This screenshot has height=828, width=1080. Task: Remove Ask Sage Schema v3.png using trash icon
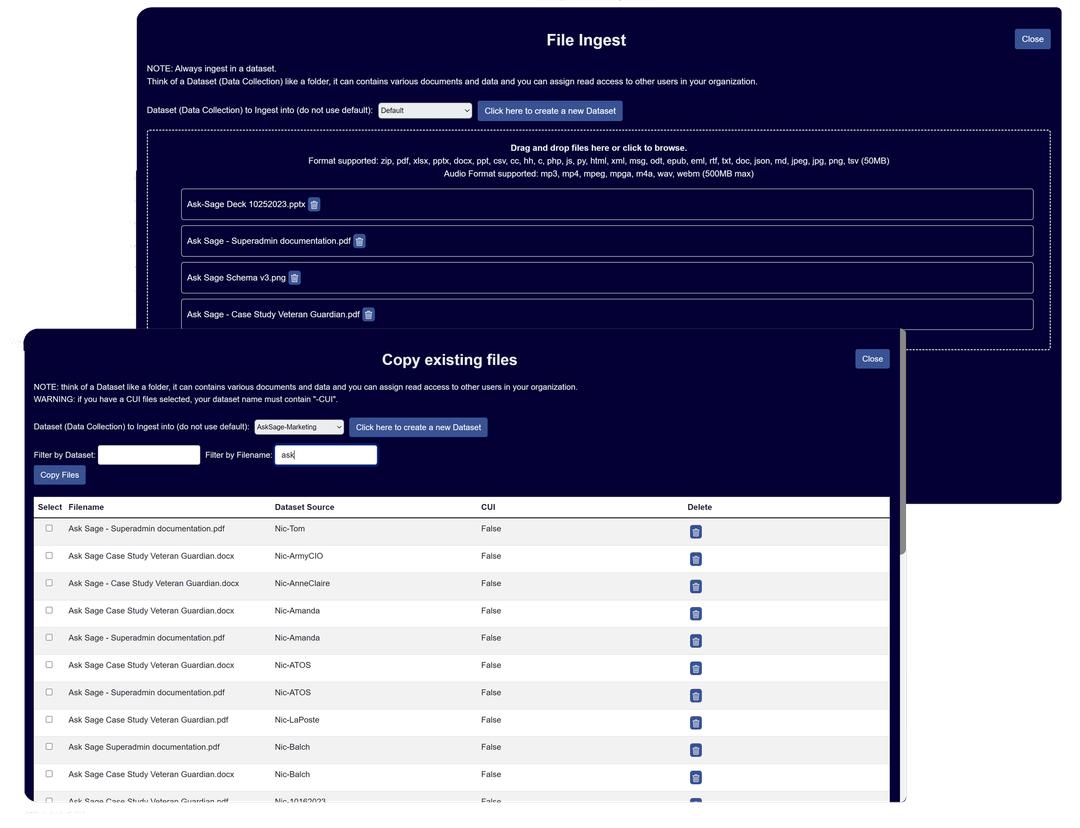[x=294, y=277]
